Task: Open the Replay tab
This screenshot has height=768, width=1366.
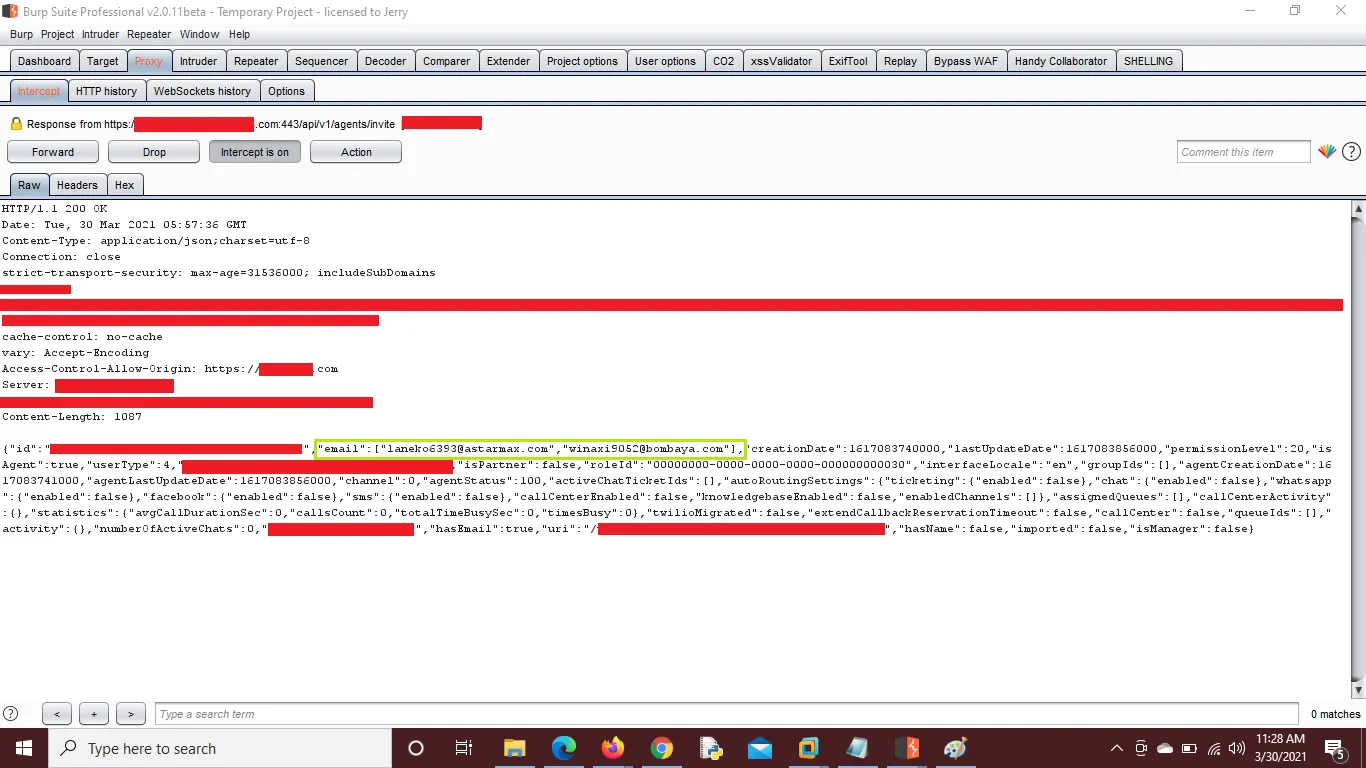Action: click(900, 61)
